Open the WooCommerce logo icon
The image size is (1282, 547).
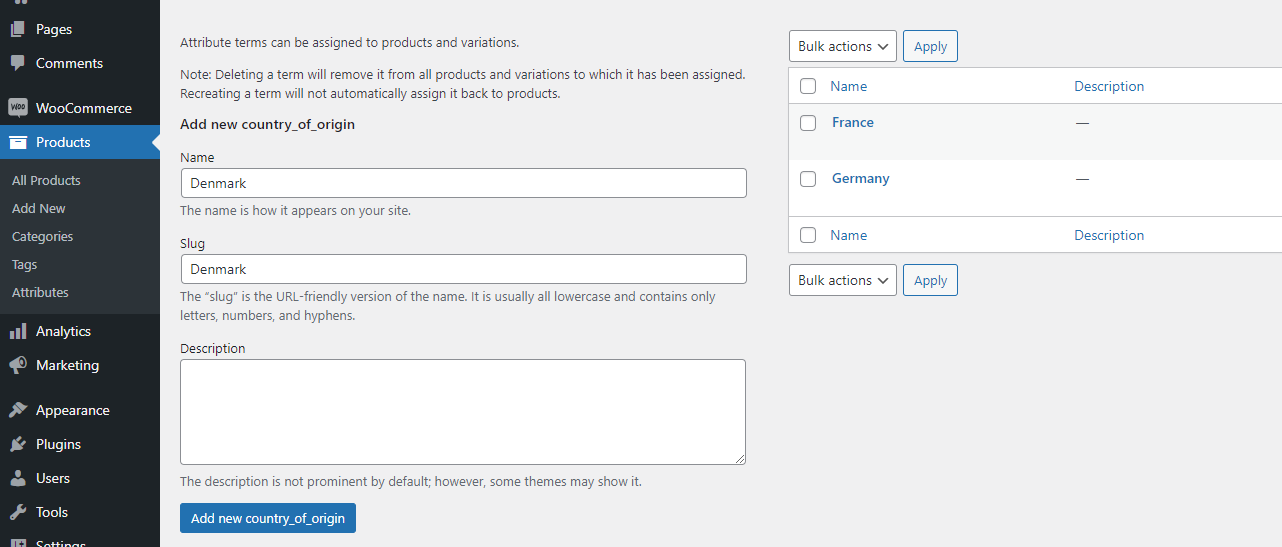point(18,108)
